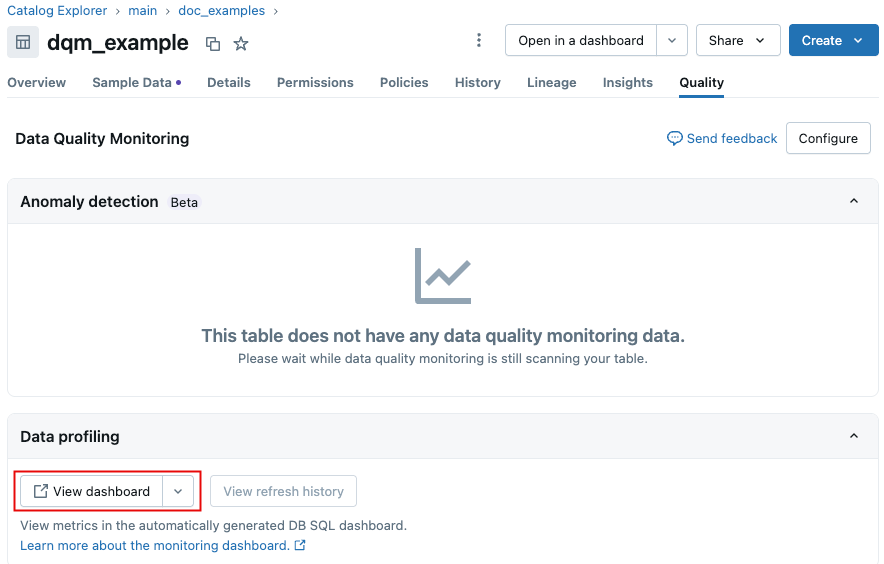Open the Share dropdown
884x564 pixels.
(737, 41)
